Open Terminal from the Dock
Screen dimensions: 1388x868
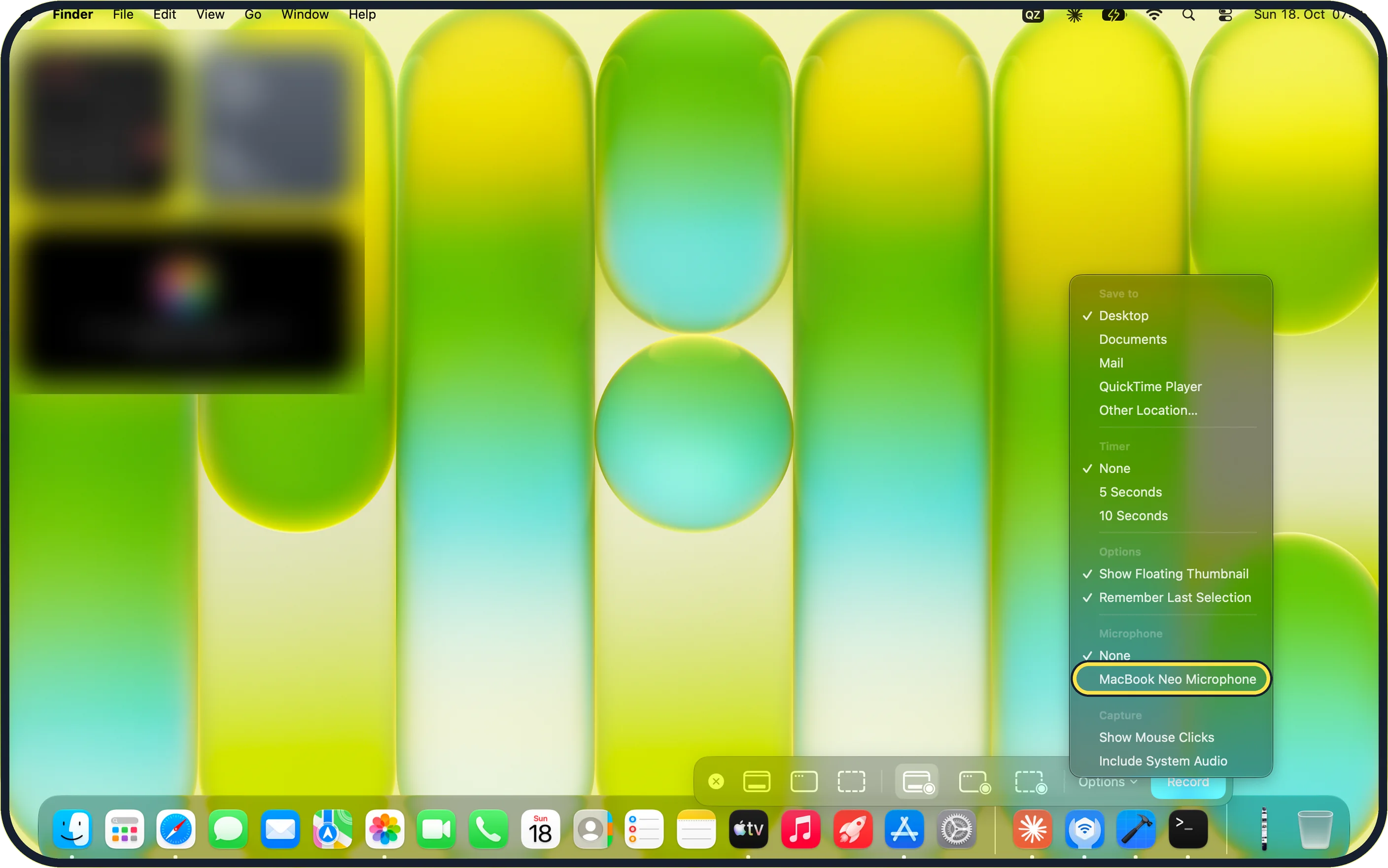click(1187, 829)
